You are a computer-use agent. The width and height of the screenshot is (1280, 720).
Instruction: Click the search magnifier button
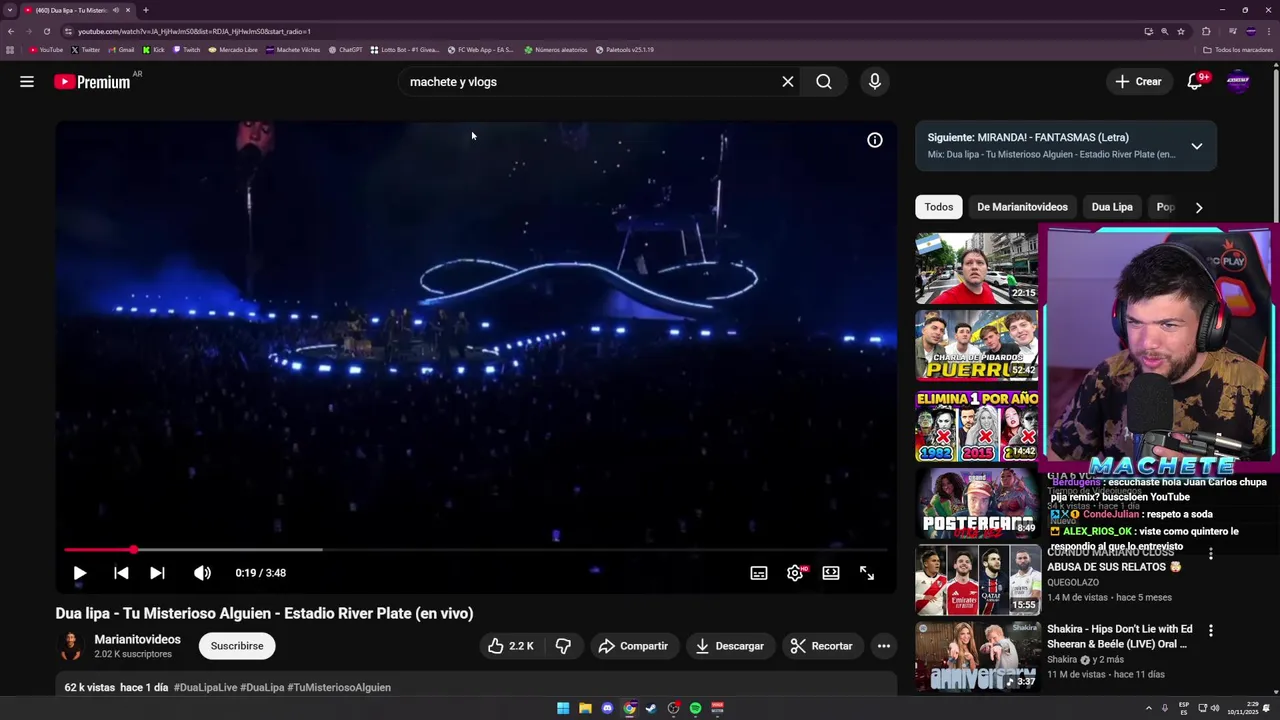[x=824, y=82]
